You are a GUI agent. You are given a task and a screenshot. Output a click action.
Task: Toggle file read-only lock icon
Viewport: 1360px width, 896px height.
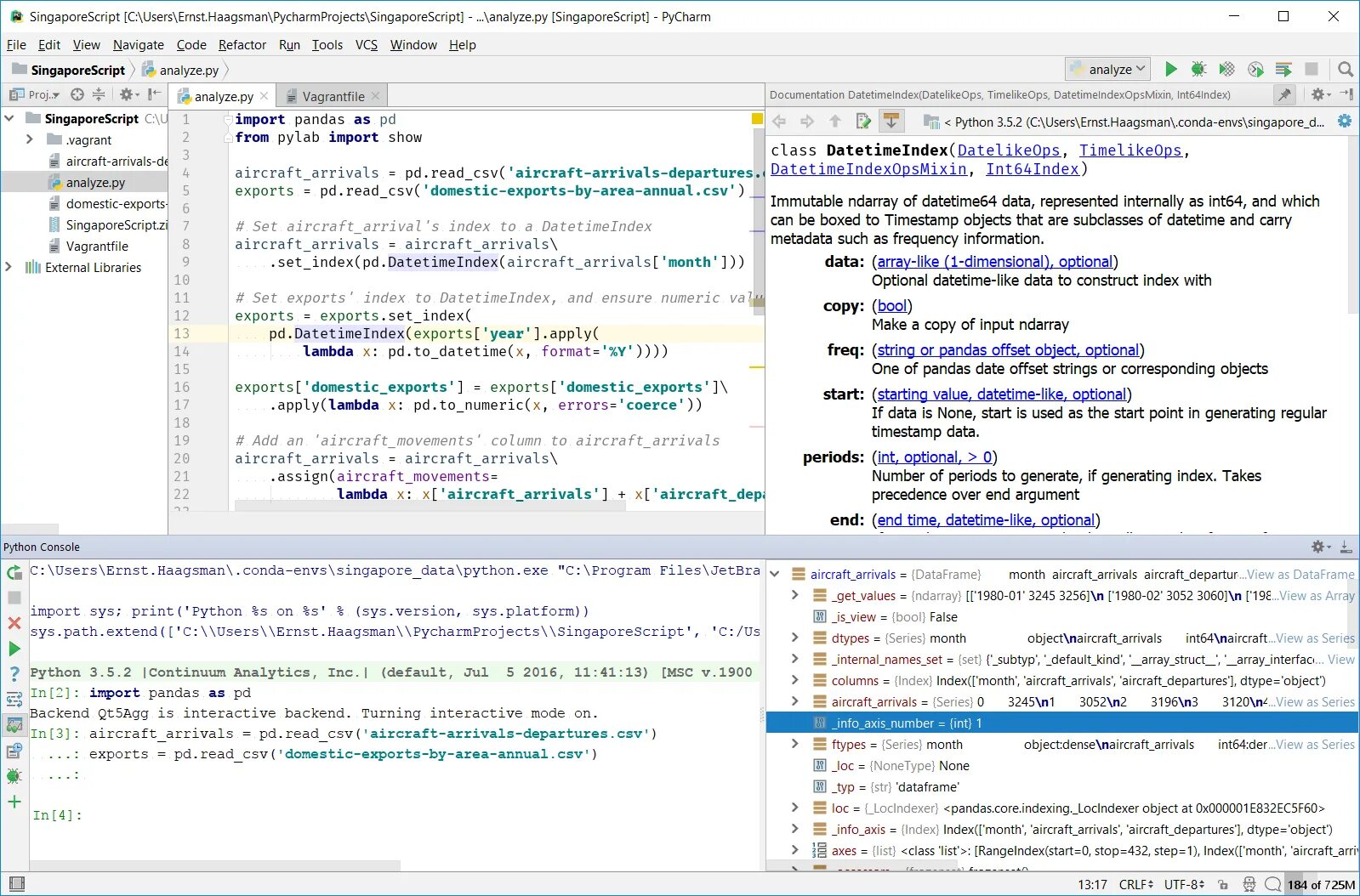tap(1223, 884)
